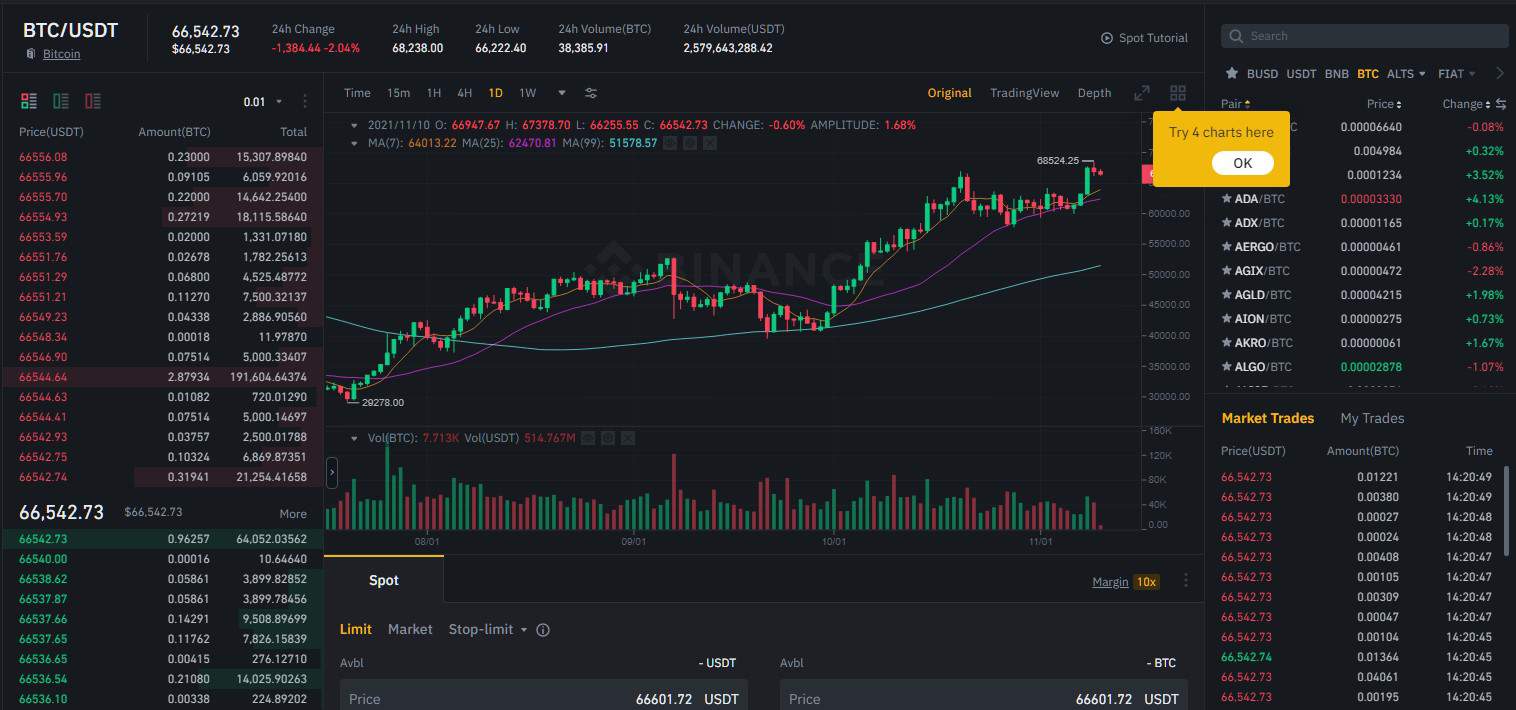The image size is (1516, 710).
Task: Favorite the AGIX/BTC pair star
Action: (x=1226, y=271)
